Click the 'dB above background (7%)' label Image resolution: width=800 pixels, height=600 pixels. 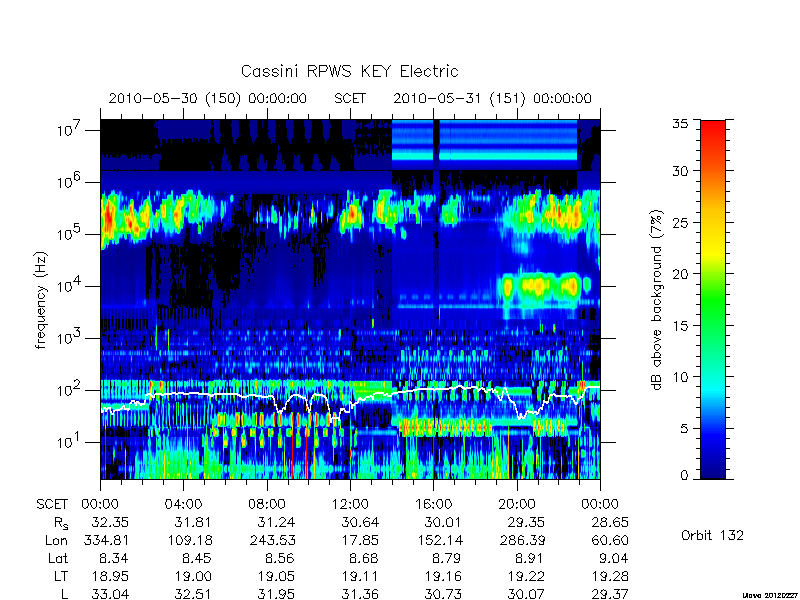pos(657,300)
